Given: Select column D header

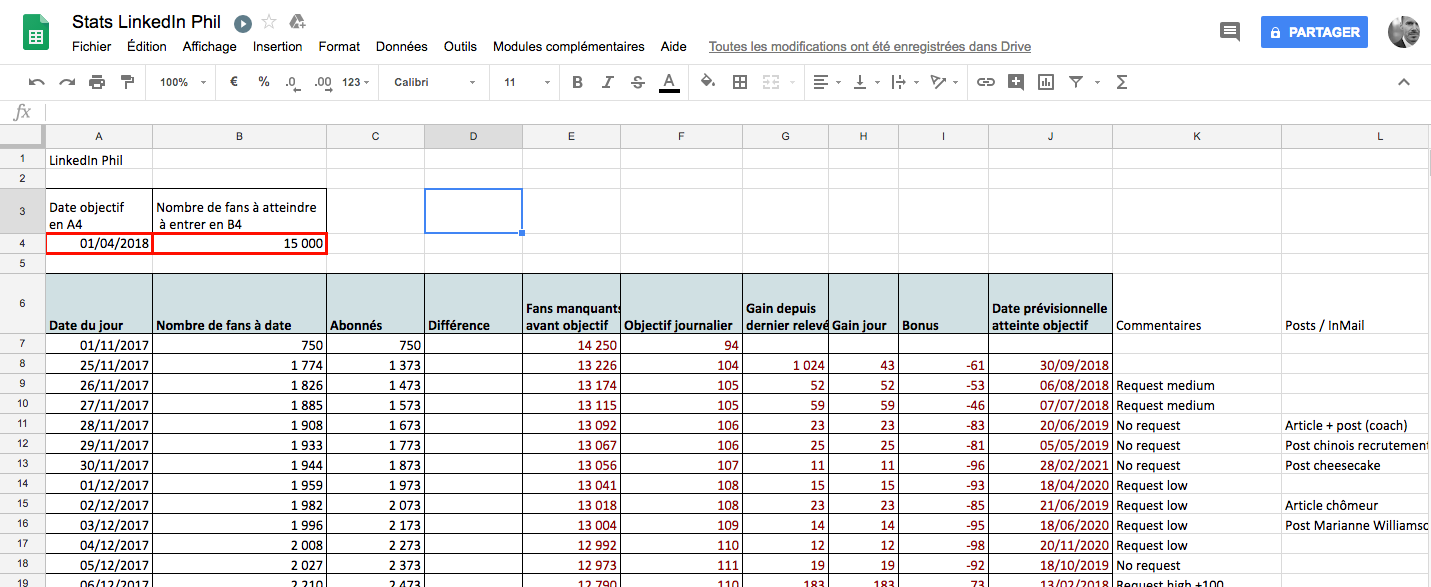Looking at the screenshot, I should coord(473,137).
